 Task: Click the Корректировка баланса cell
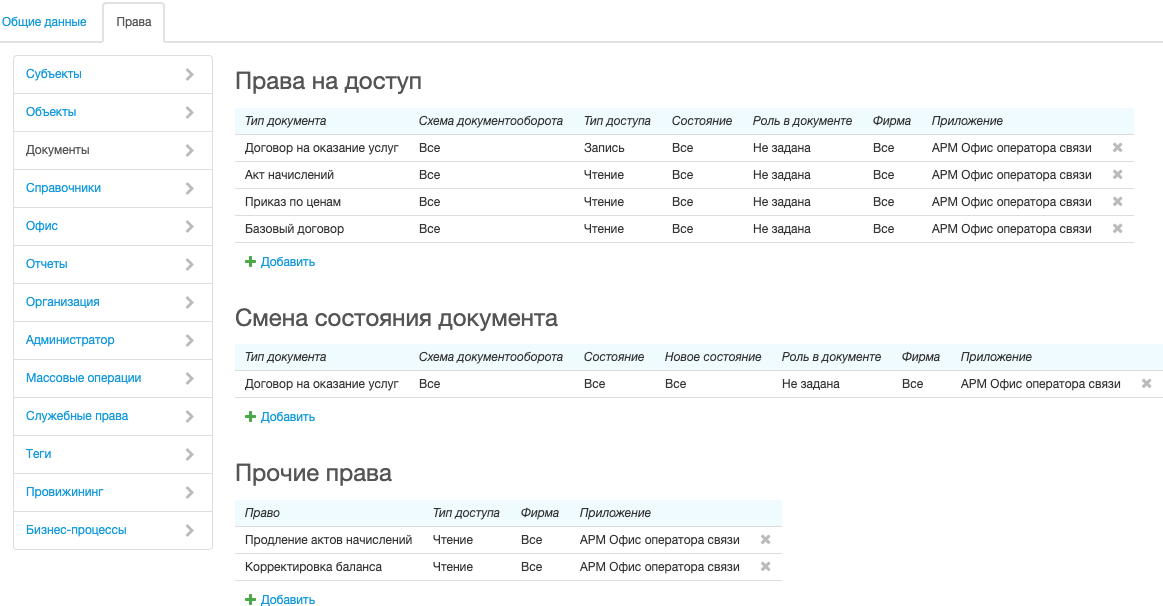pos(313,567)
